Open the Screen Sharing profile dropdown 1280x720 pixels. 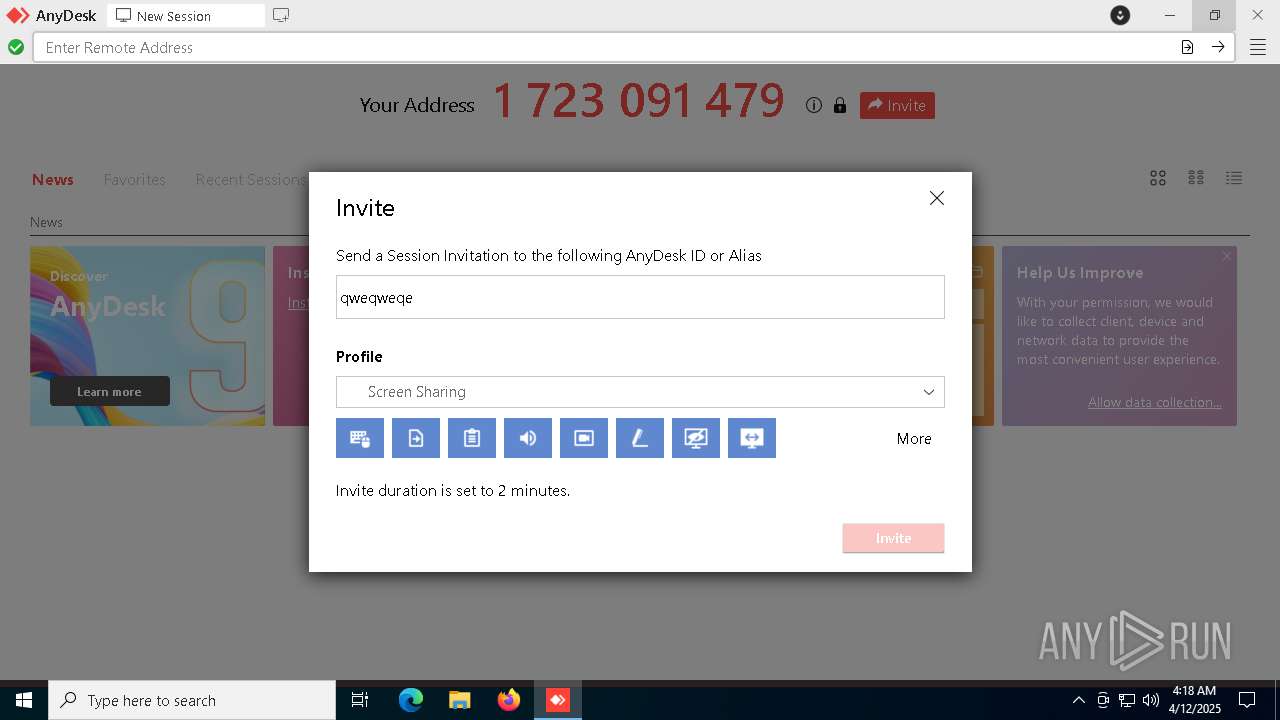pyautogui.click(x=640, y=392)
